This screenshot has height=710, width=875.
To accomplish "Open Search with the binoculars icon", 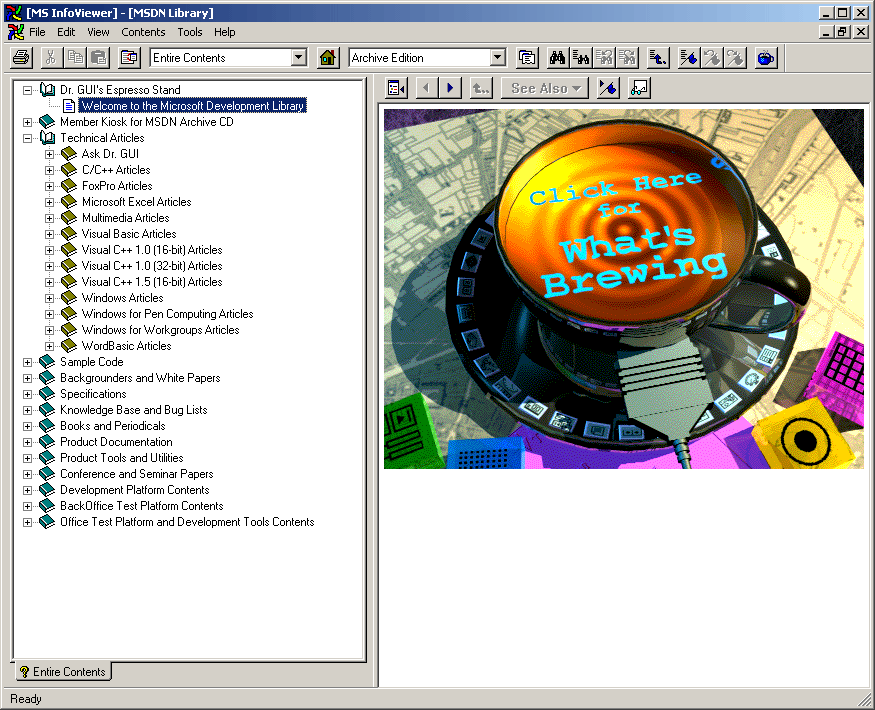I will click(x=557, y=57).
